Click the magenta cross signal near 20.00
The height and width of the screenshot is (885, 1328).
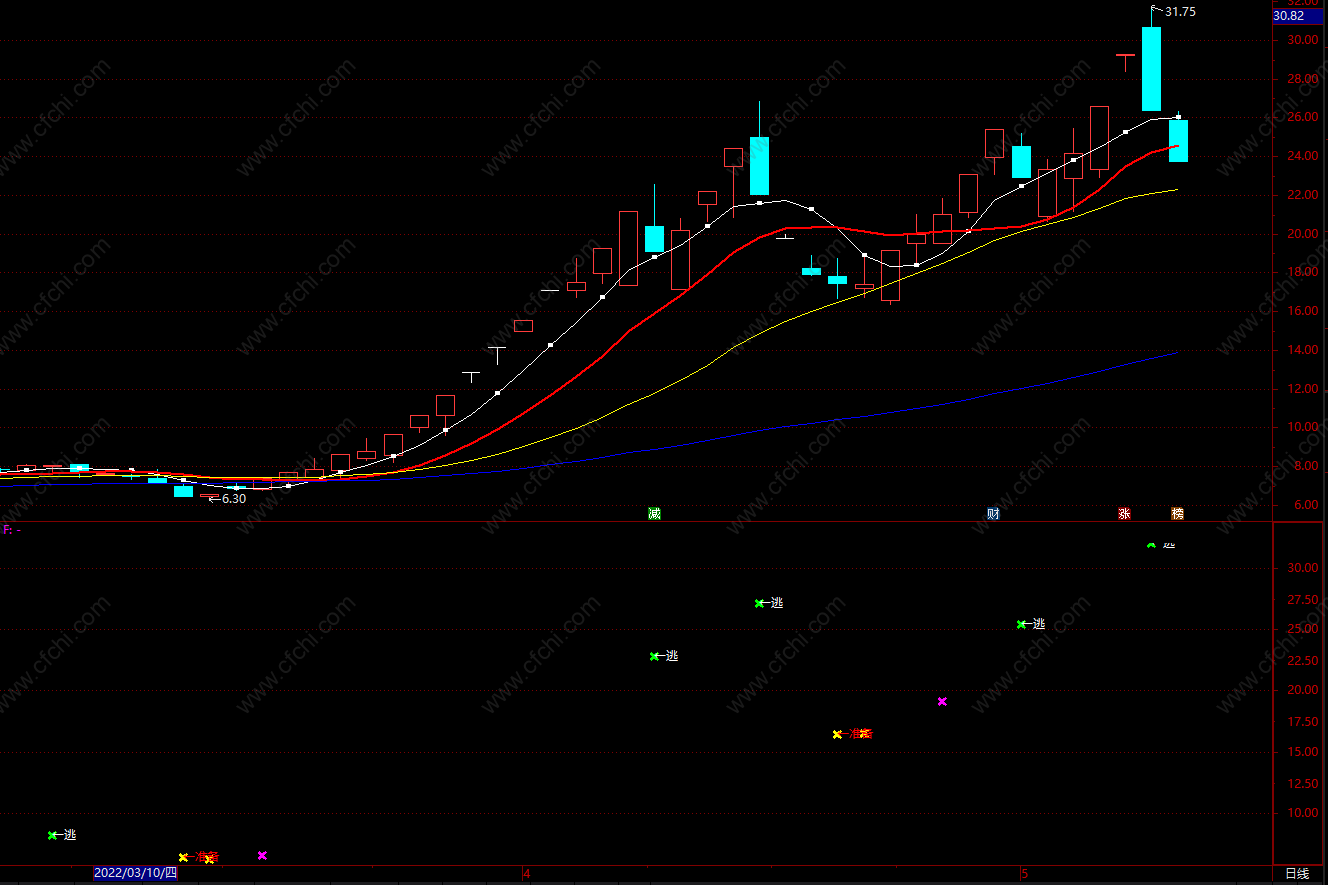coord(942,702)
